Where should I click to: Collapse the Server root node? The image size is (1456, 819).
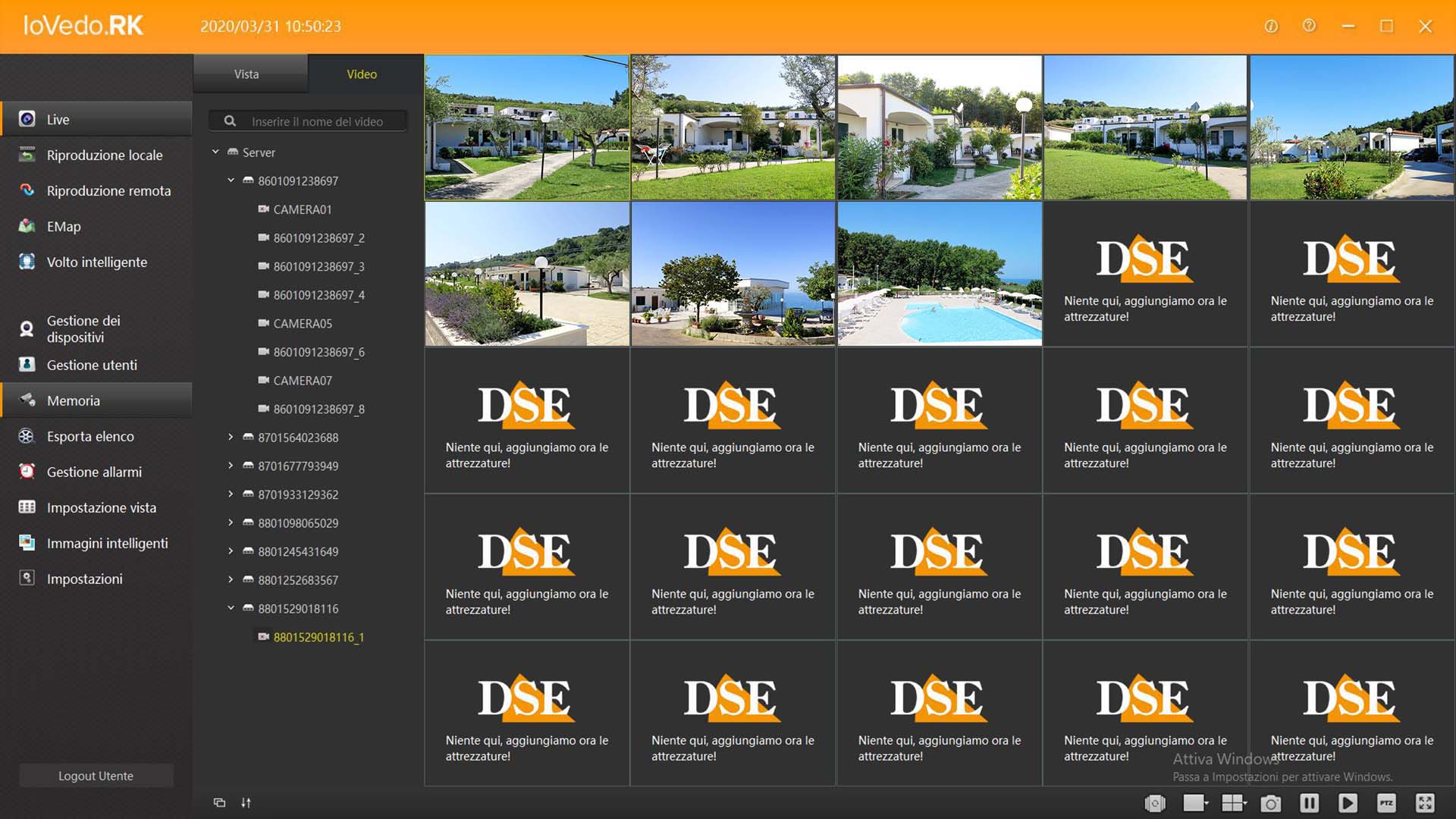click(215, 152)
